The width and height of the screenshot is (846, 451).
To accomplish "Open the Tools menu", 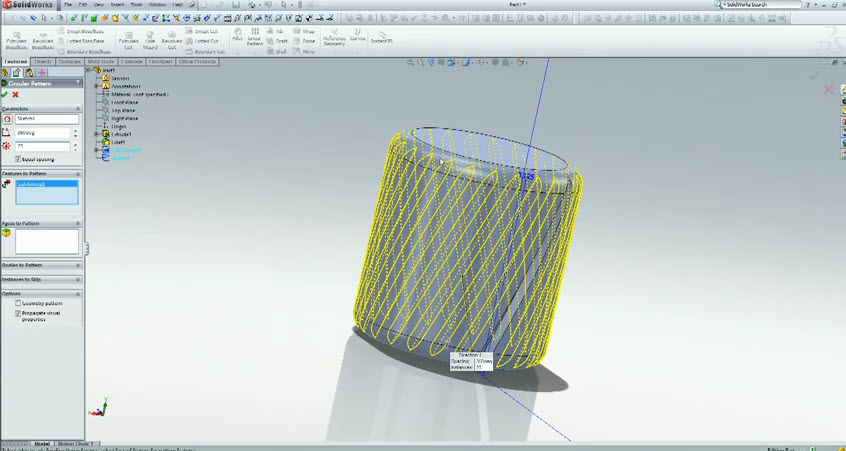I will (x=136, y=4).
